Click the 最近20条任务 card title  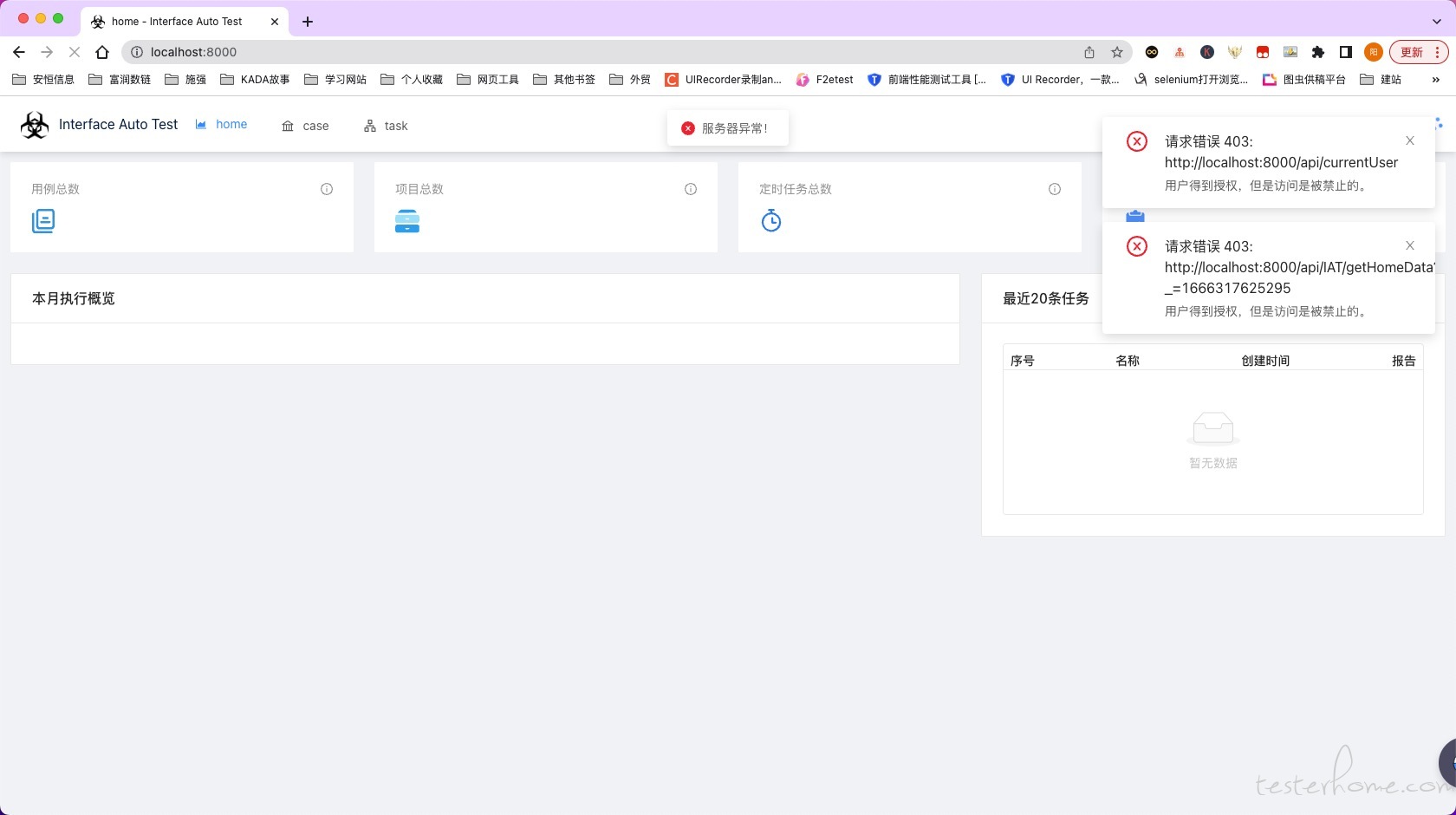[x=1046, y=298]
